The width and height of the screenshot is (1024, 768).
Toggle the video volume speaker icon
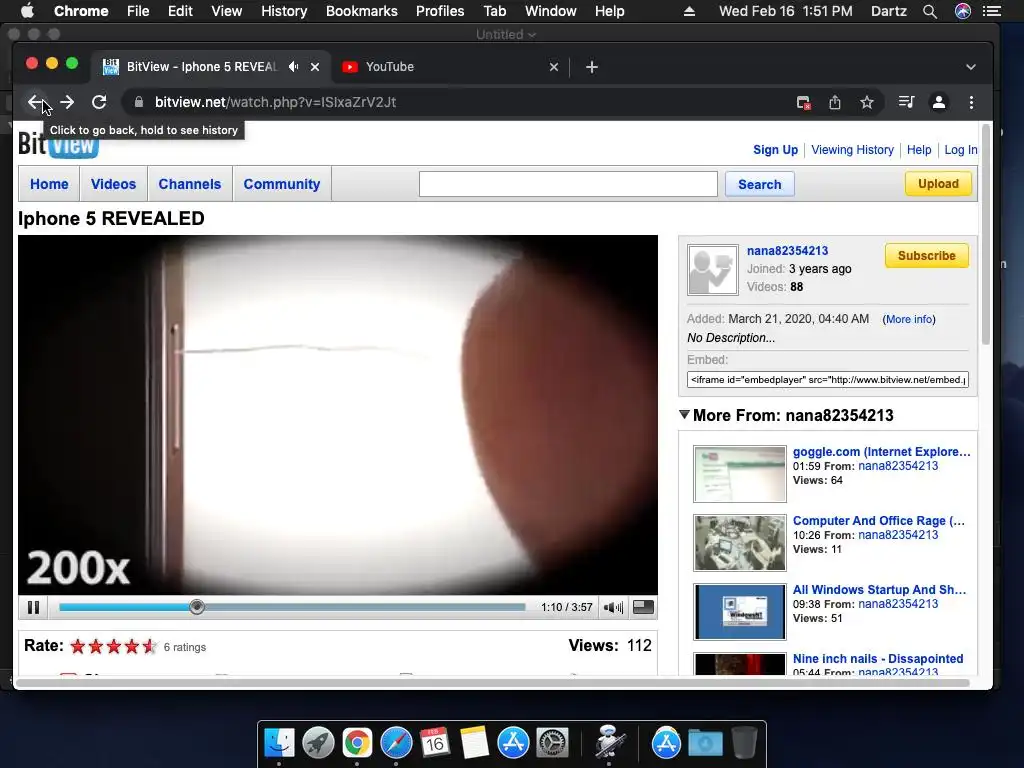[x=613, y=607]
